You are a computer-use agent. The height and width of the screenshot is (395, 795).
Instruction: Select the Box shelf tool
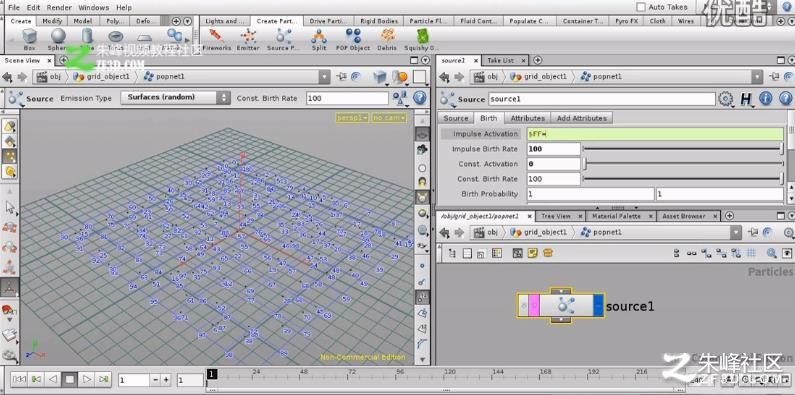tap(29, 39)
